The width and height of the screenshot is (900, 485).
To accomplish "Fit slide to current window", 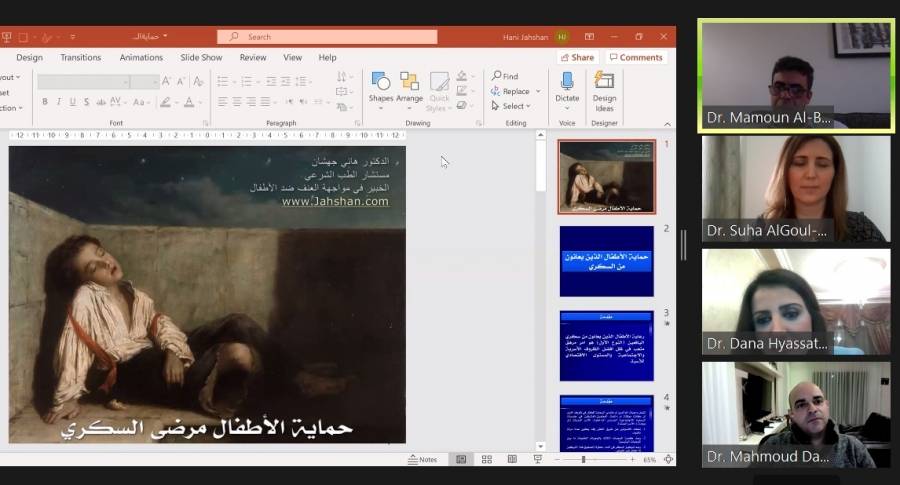I will pos(668,459).
